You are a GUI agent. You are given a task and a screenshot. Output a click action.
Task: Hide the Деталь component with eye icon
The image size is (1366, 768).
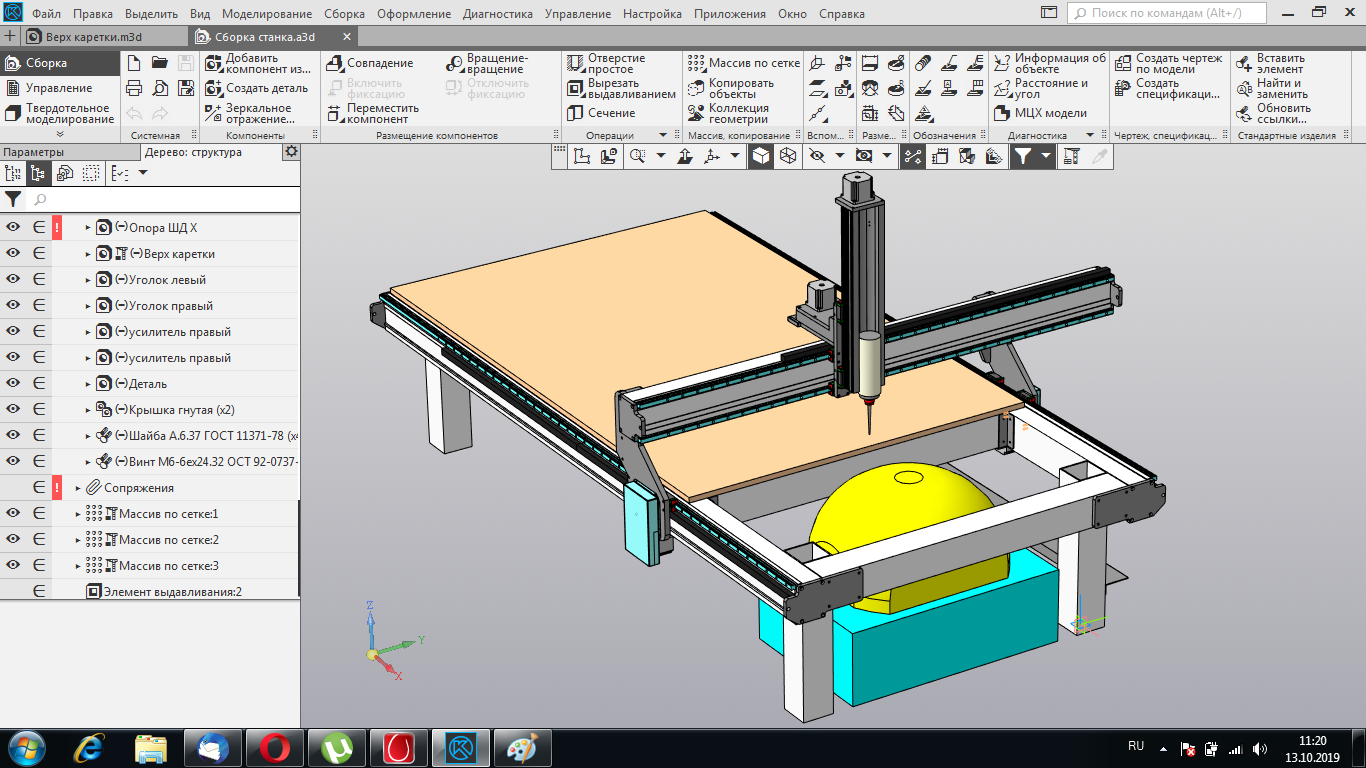point(13,383)
